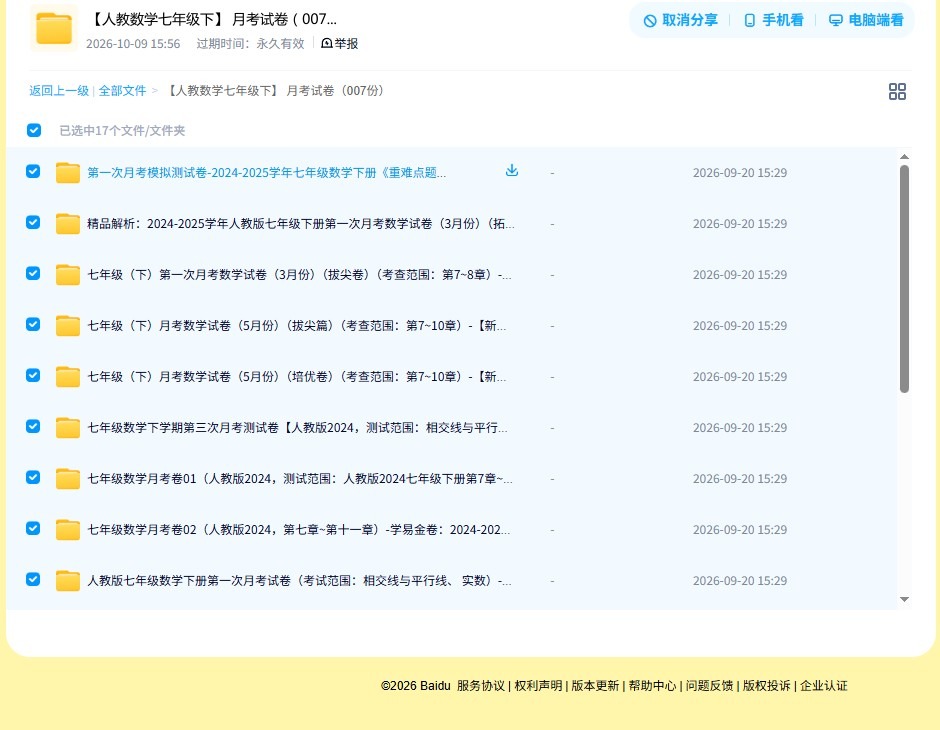Click folder icon for 精品解析 row

tap(68, 224)
